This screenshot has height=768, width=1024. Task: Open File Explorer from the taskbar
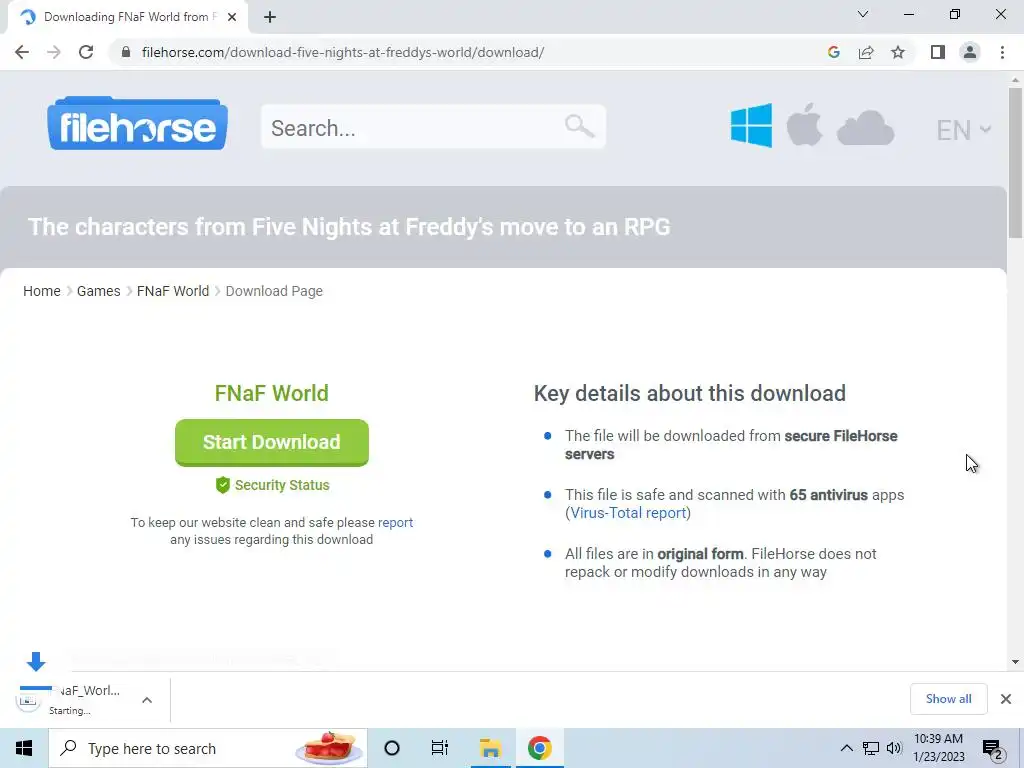pyautogui.click(x=490, y=748)
